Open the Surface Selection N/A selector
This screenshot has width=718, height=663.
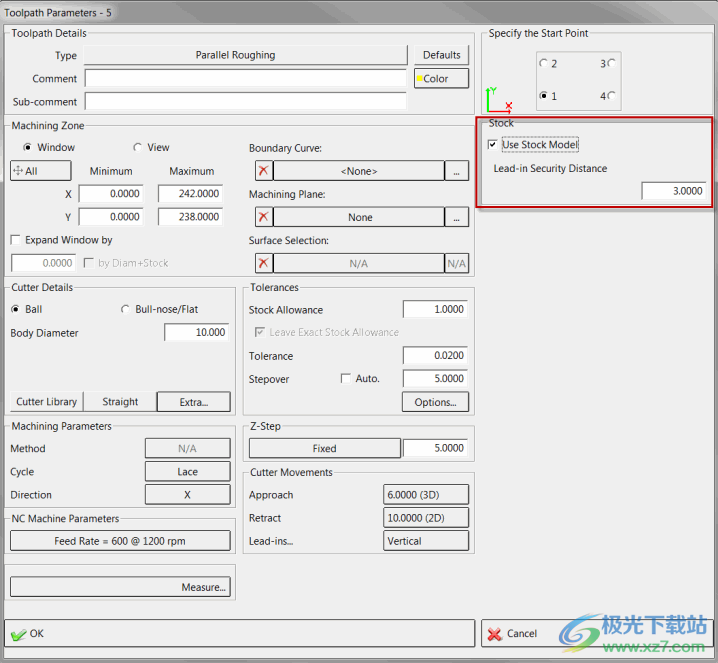[x=359, y=263]
